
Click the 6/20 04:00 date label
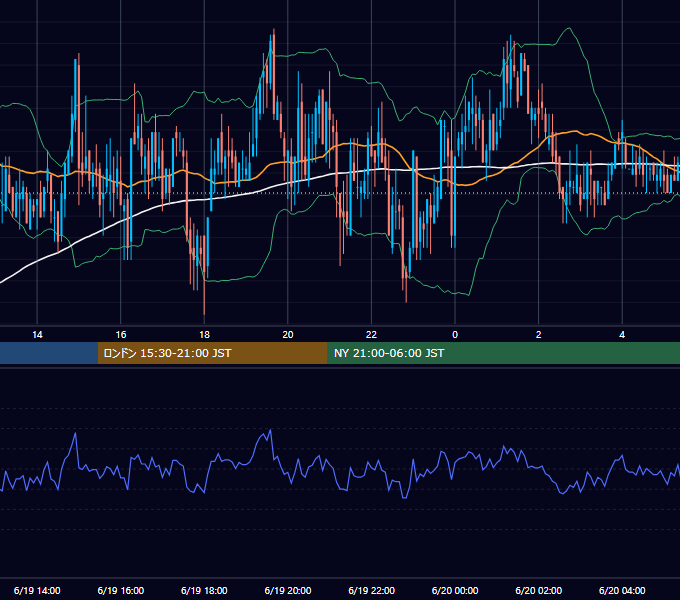[622, 590]
